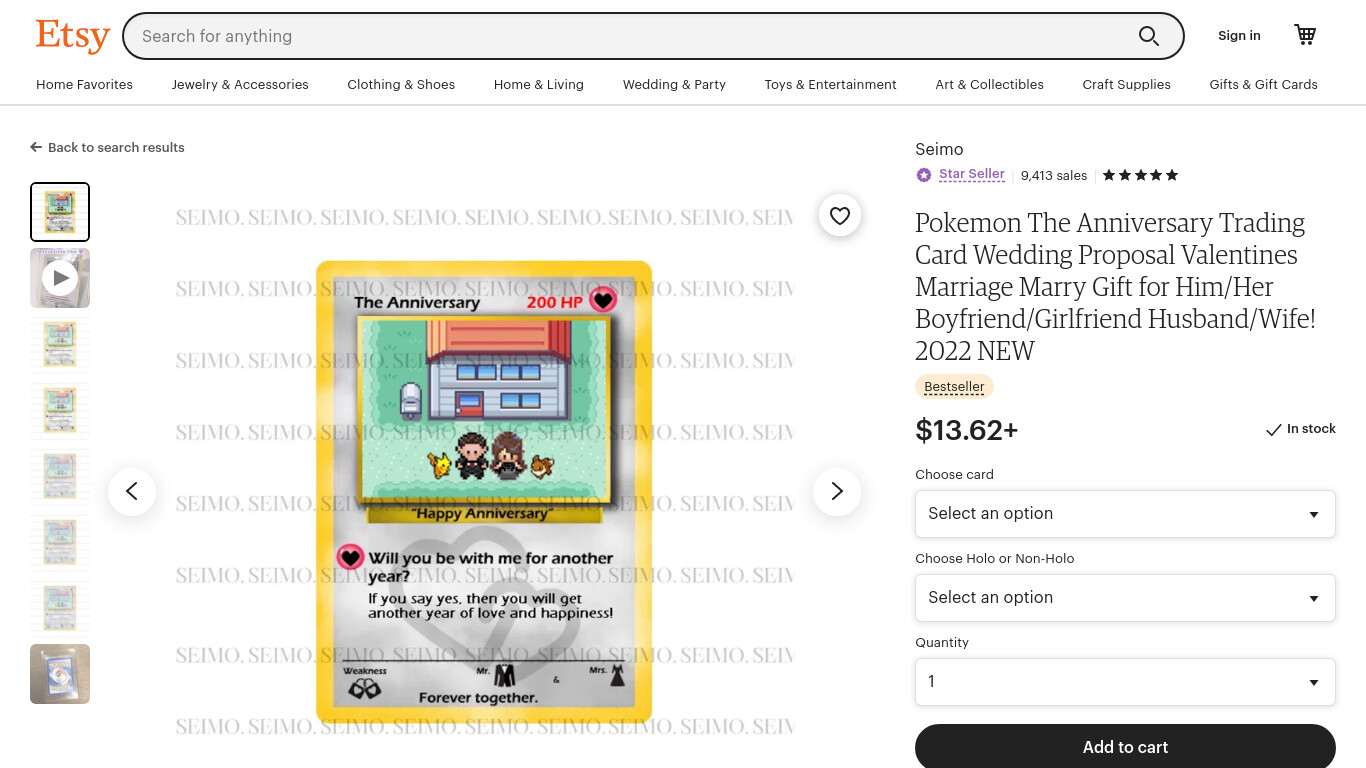This screenshot has height=768, width=1366.
Task: Click the main anniversary card image
Action: click(484, 491)
